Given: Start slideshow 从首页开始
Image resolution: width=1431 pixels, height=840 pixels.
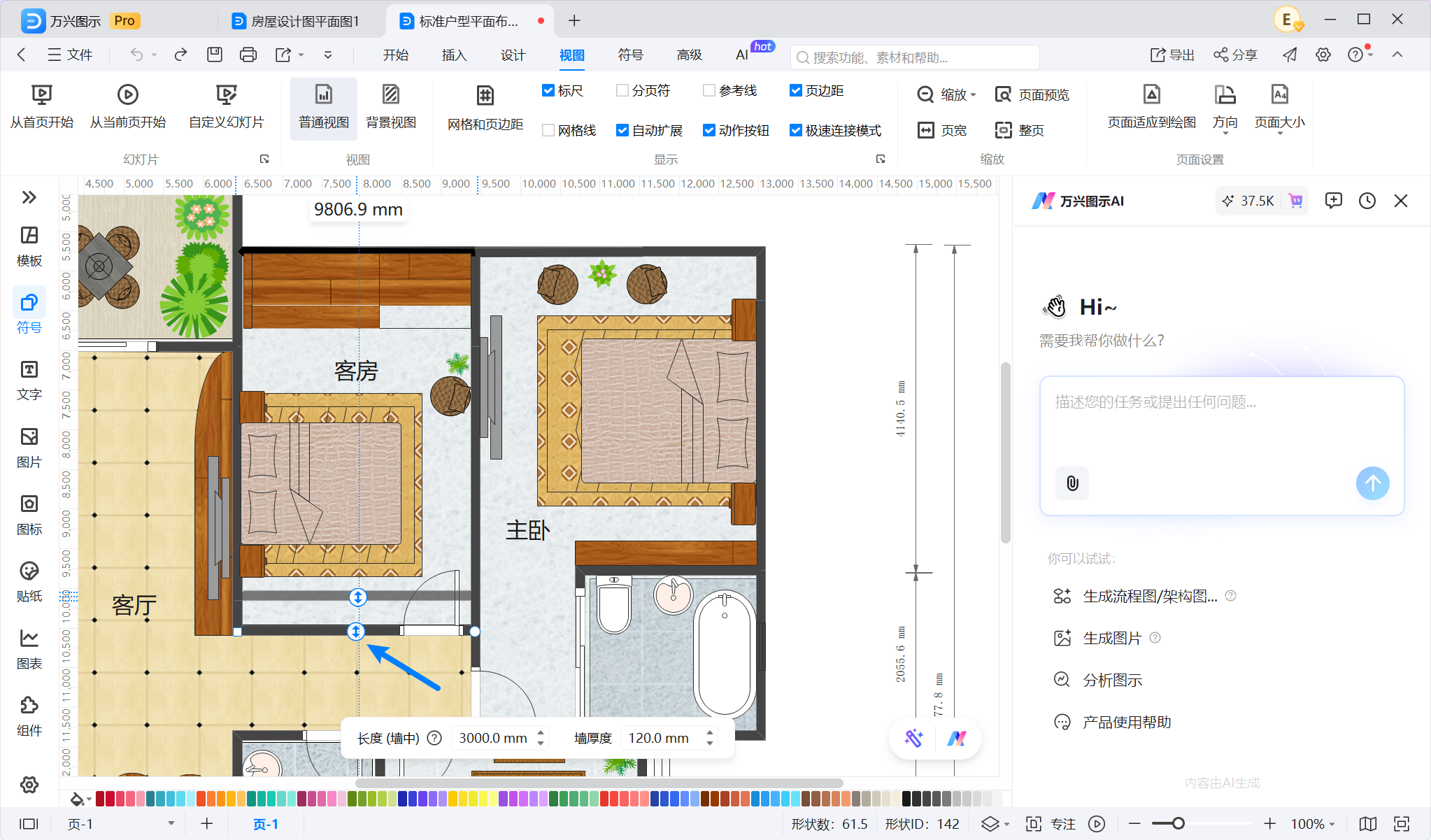Looking at the screenshot, I should click(41, 106).
